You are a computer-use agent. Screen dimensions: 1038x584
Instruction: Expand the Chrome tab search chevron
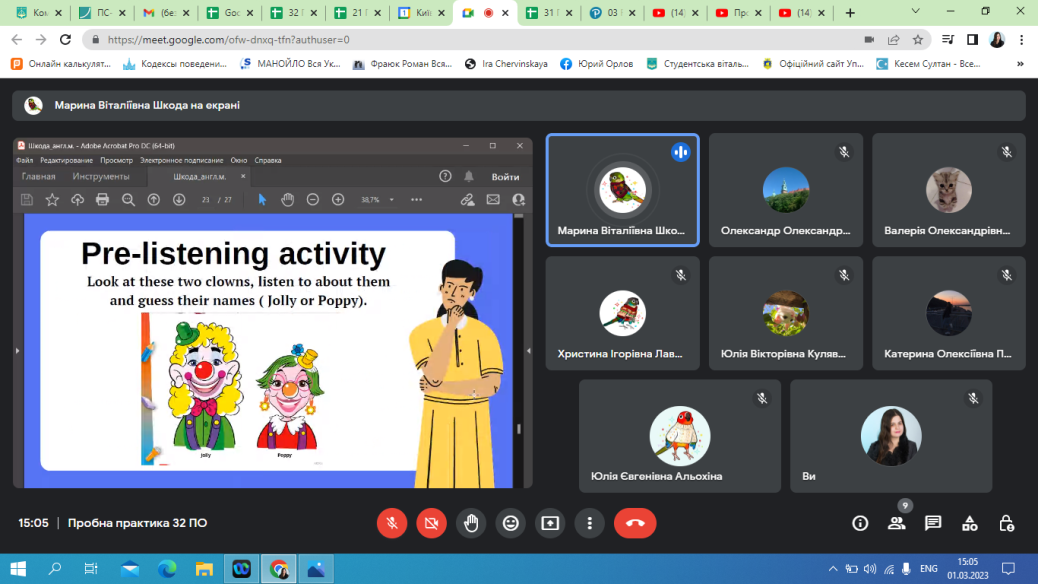(918, 12)
